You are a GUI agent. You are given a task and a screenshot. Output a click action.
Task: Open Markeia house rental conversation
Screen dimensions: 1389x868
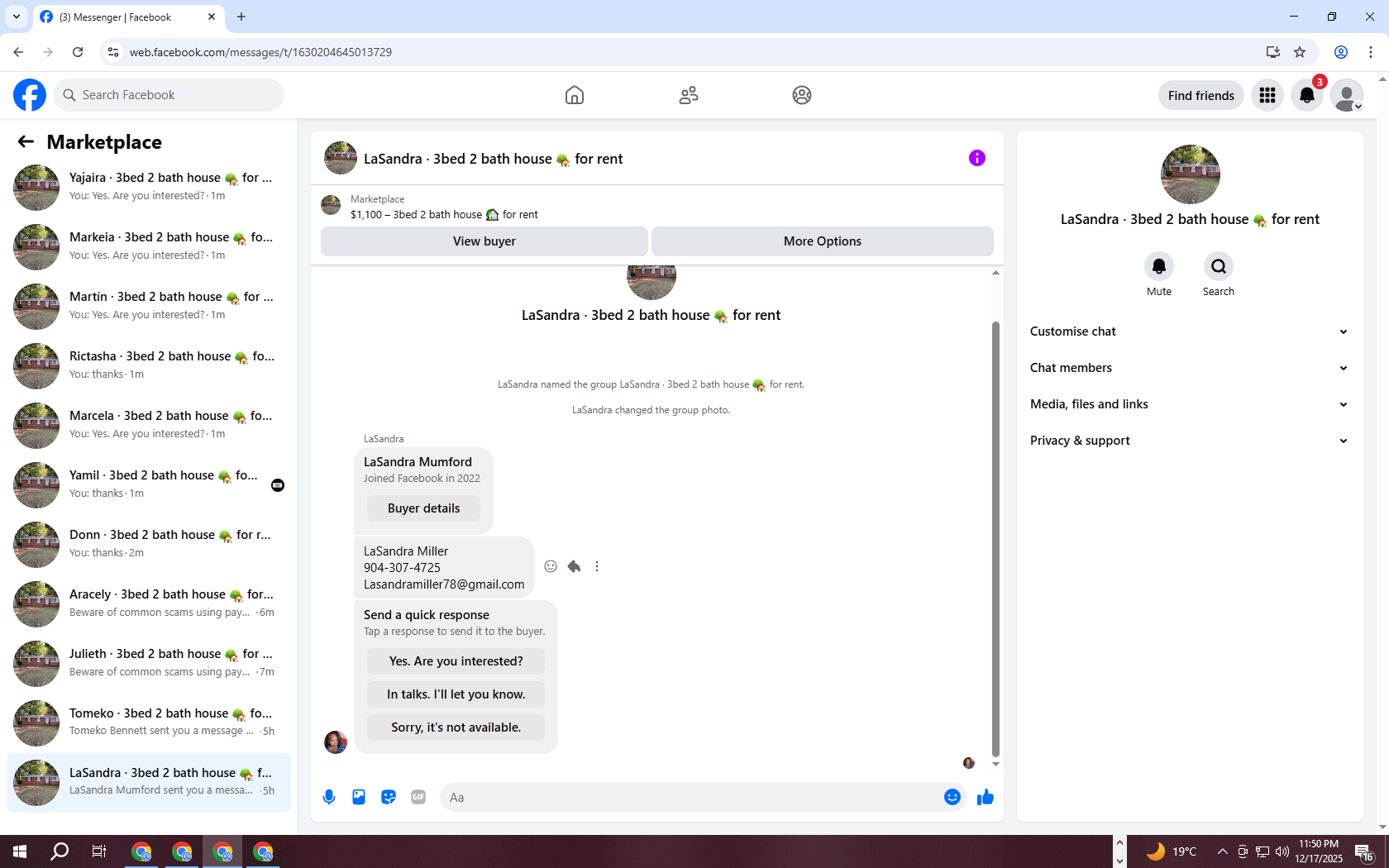(149, 247)
